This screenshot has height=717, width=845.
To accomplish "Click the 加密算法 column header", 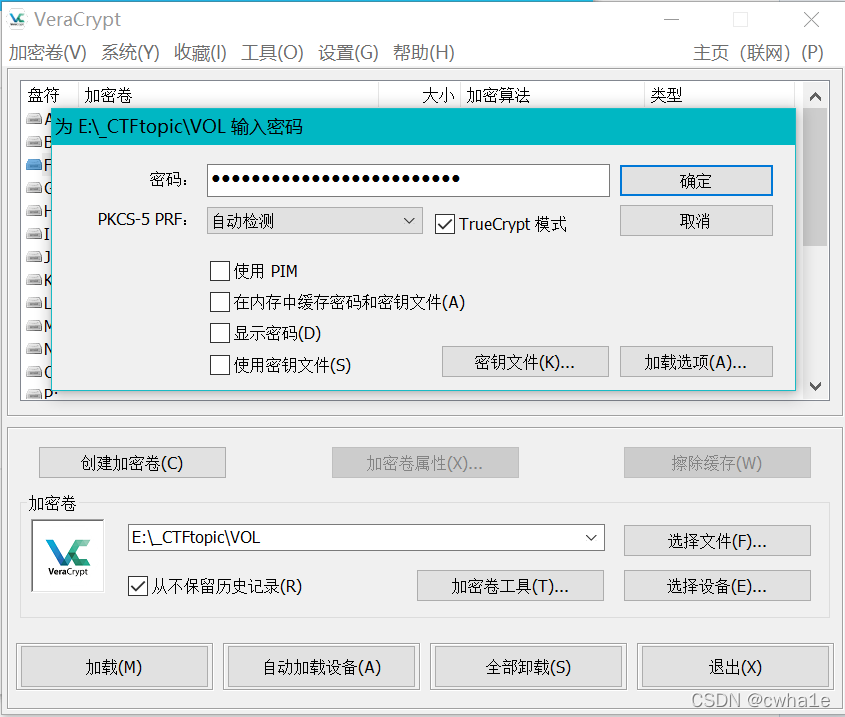I will (x=552, y=95).
